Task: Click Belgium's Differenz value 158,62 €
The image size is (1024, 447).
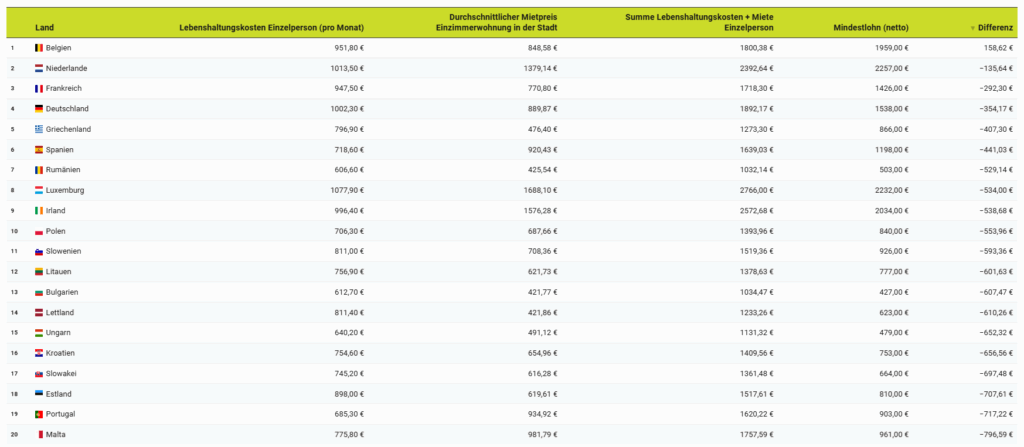Action: (993, 48)
